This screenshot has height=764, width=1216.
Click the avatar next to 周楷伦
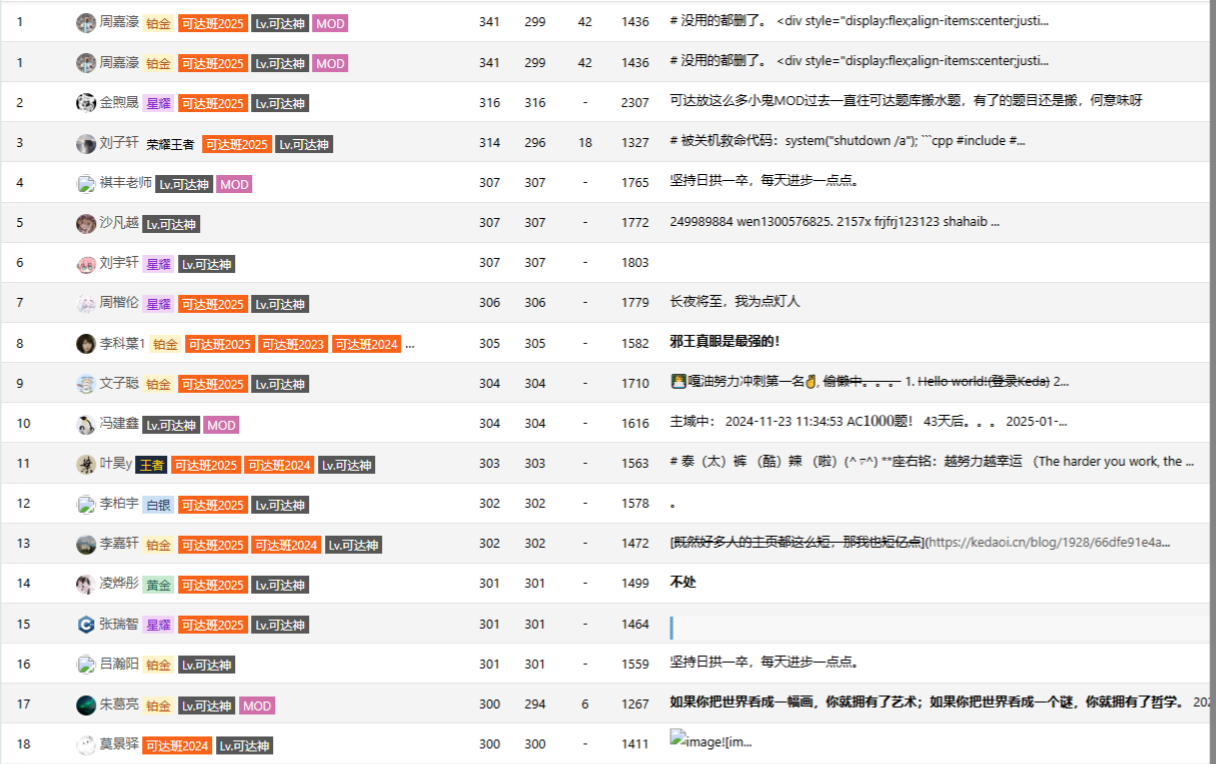tap(86, 304)
